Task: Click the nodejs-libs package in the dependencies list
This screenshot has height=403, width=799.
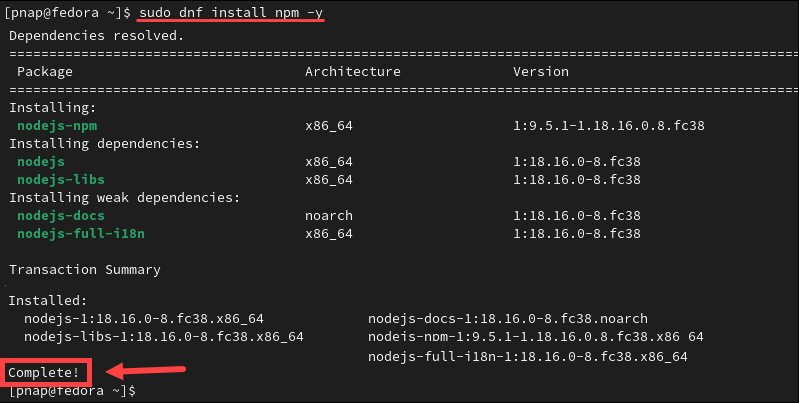Action: [x=61, y=179]
